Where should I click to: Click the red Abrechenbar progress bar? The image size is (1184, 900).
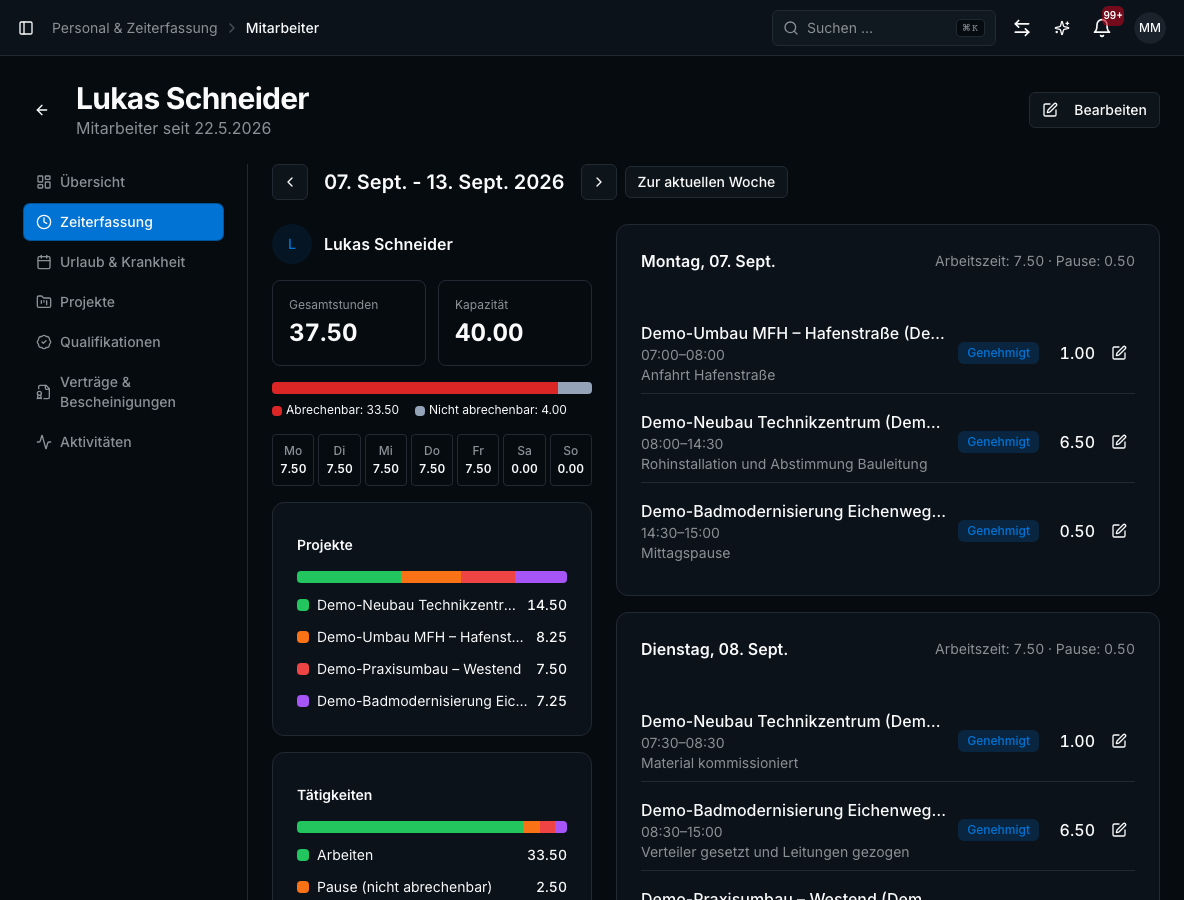pos(415,388)
